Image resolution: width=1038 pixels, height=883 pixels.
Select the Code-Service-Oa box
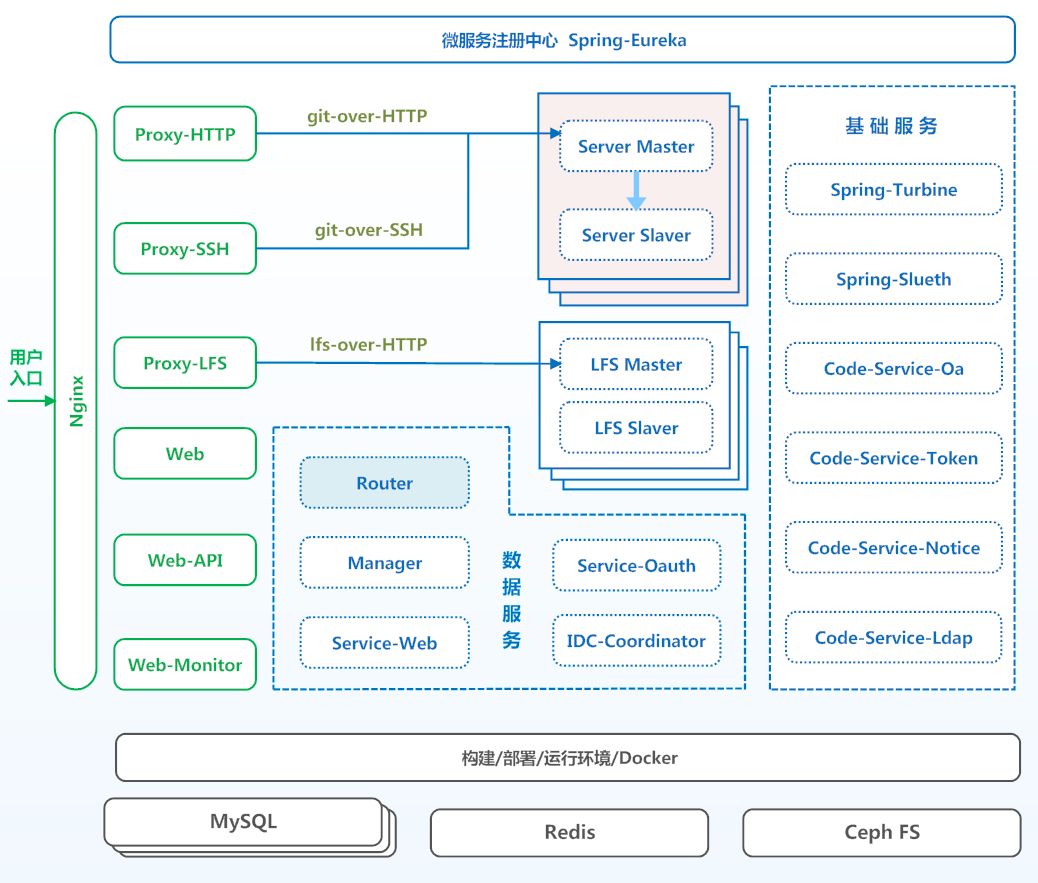click(894, 368)
